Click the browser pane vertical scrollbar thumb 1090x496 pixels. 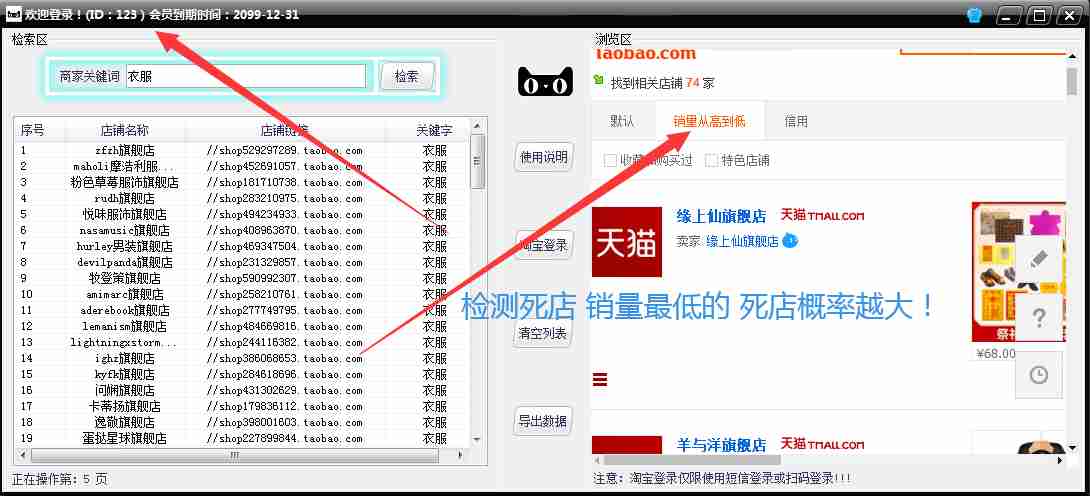click(x=1072, y=82)
